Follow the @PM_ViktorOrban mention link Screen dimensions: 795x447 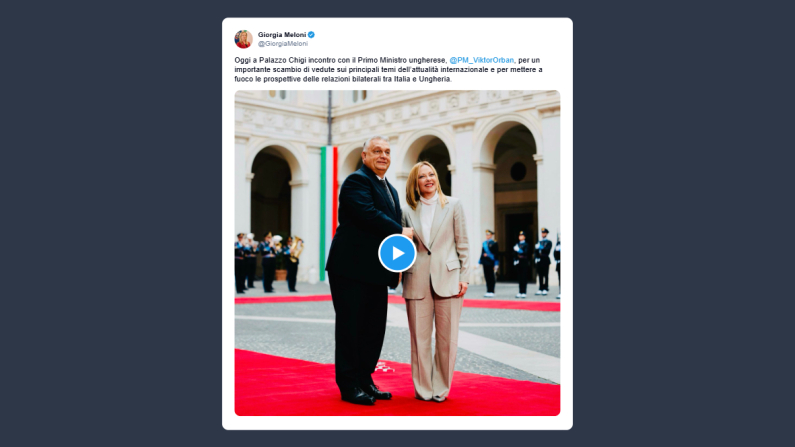(x=482, y=60)
